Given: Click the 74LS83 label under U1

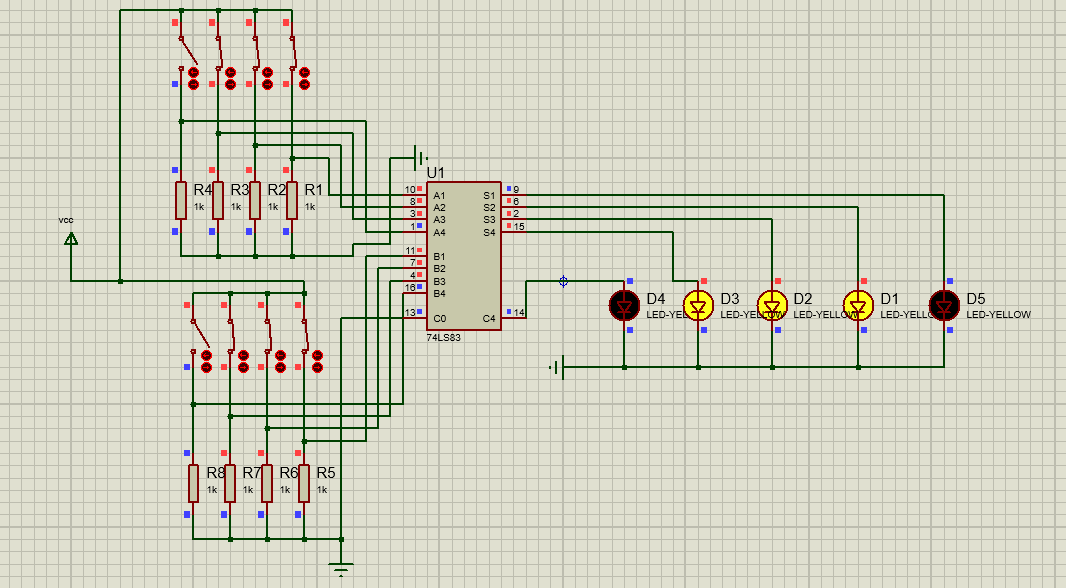Looking at the screenshot, I should (x=441, y=337).
